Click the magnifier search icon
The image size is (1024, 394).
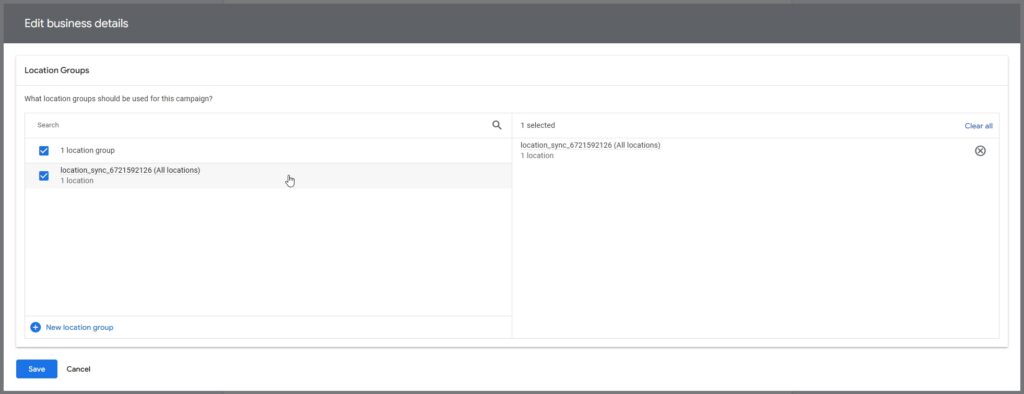pos(497,125)
